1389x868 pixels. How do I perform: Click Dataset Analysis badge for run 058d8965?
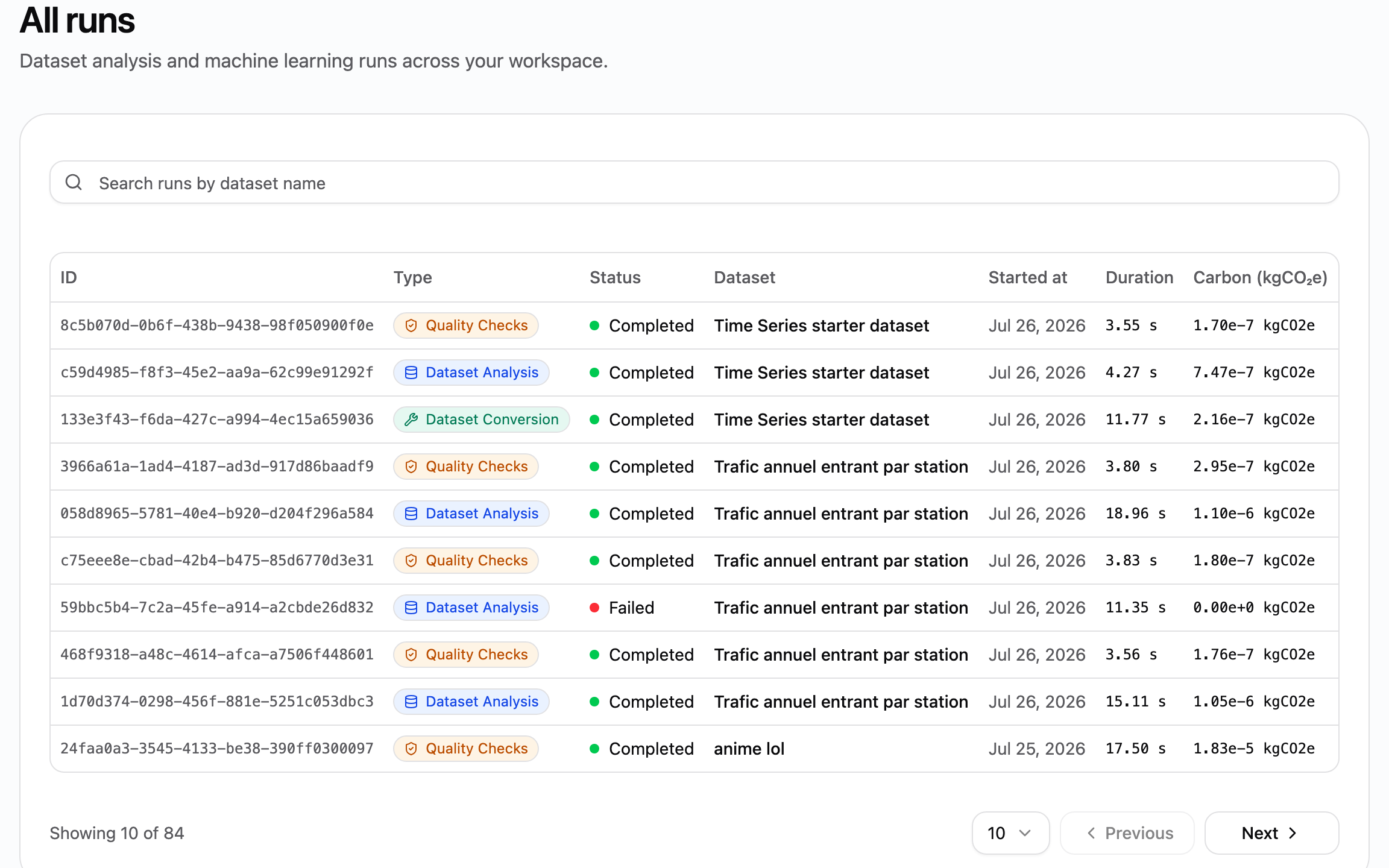click(x=471, y=514)
